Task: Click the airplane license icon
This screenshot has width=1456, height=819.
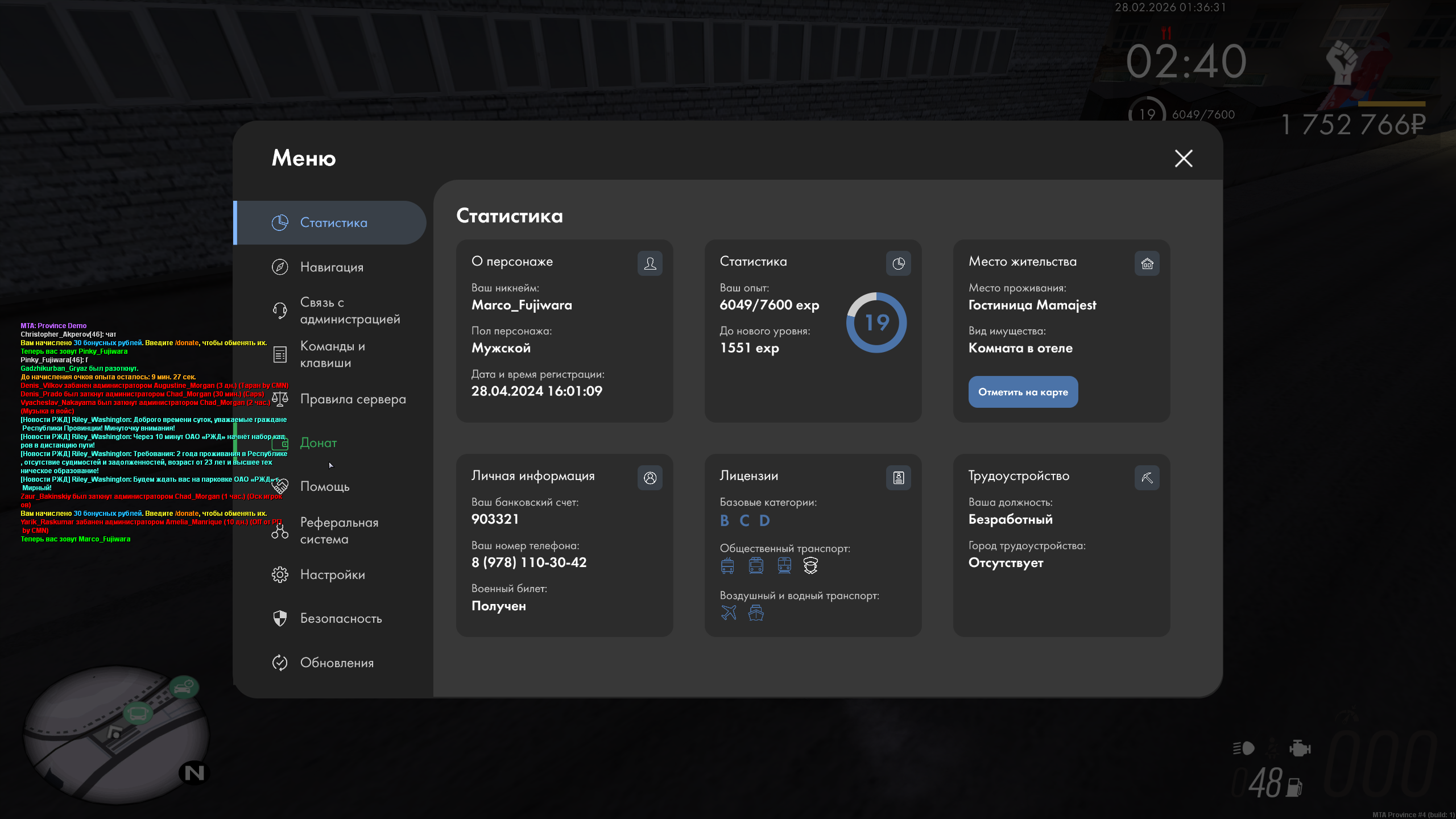Action: (729, 613)
